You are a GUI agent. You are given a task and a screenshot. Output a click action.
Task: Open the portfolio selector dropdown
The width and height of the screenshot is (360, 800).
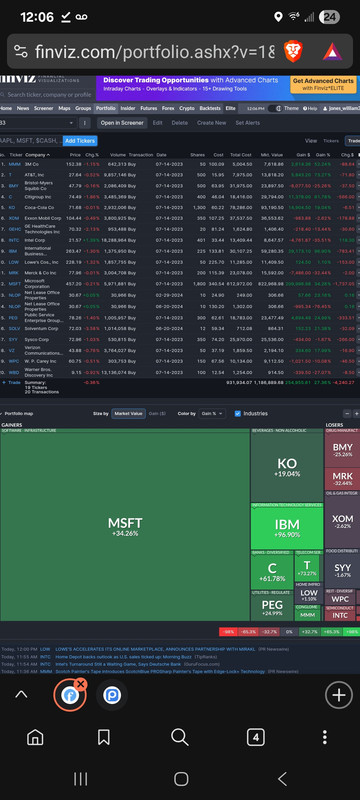click(x=38, y=123)
